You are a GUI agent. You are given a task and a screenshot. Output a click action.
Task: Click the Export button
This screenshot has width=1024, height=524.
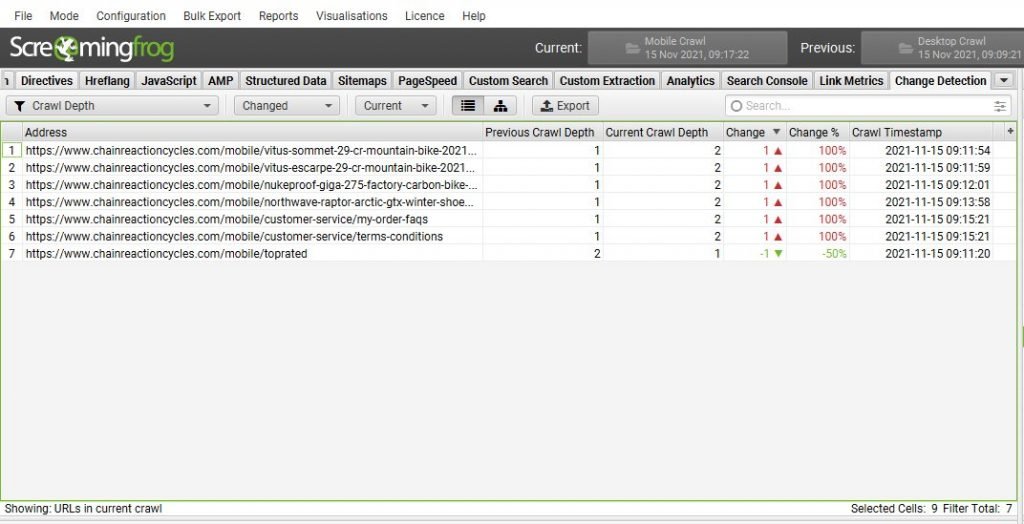pos(565,105)
